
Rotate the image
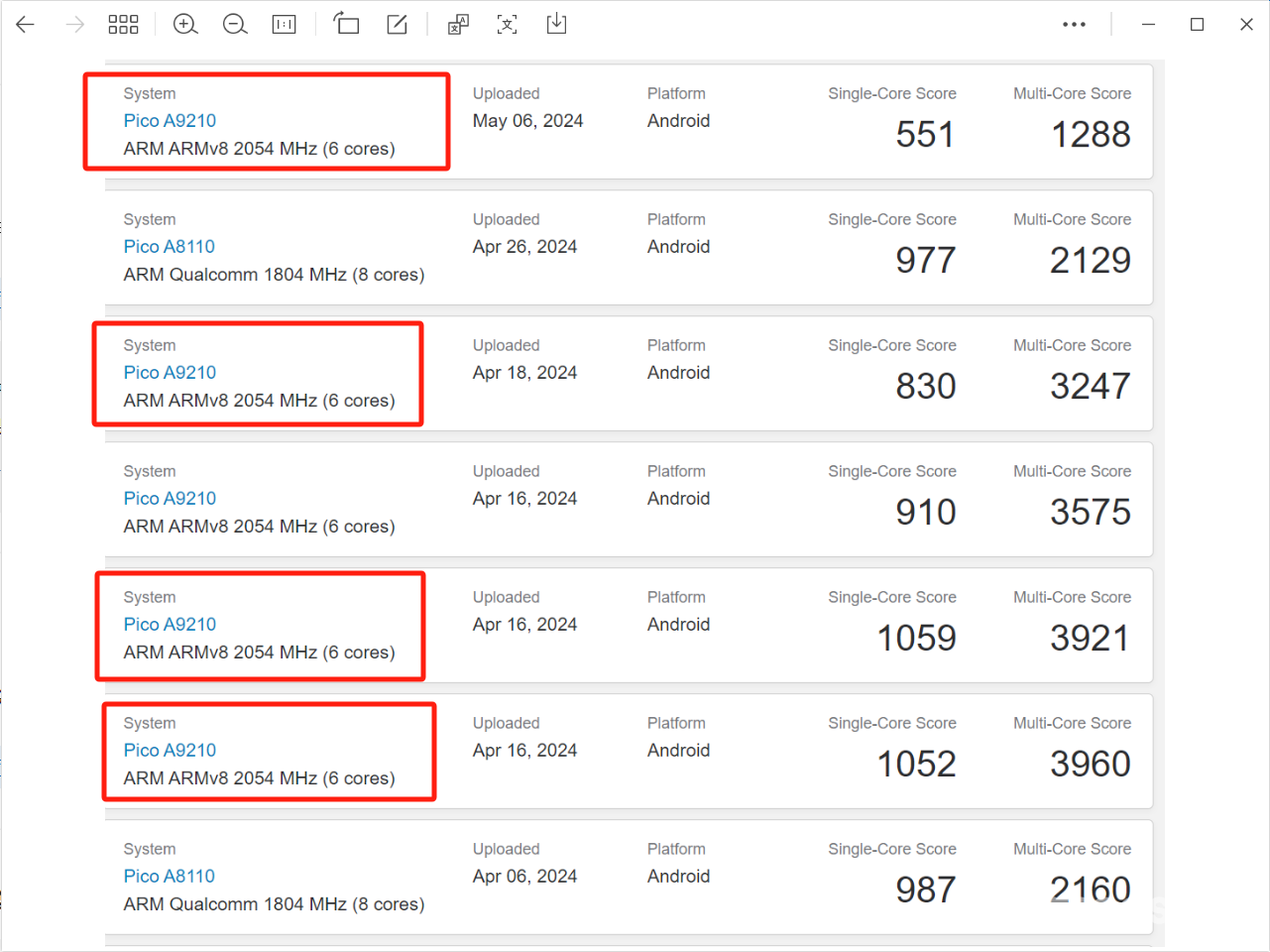tap(346, 24)
